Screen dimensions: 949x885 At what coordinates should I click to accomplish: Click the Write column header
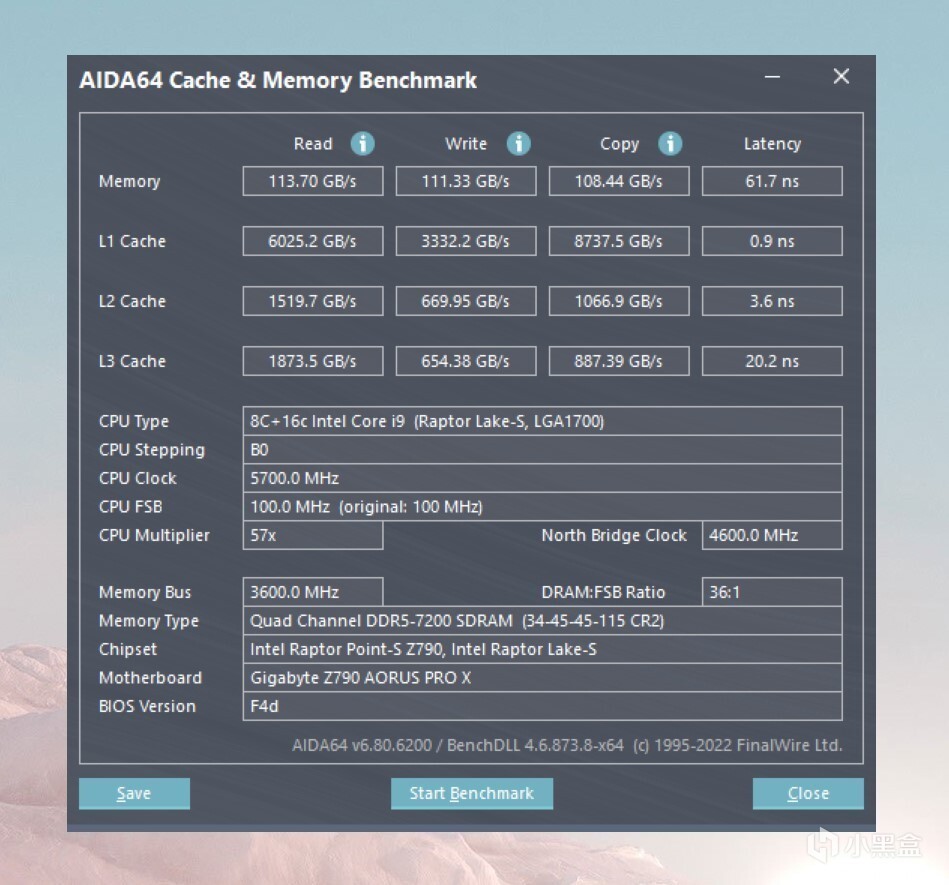466,144
